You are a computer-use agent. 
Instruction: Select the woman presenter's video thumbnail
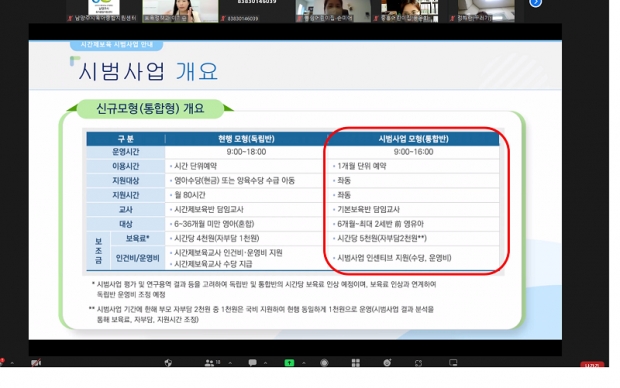180,11
